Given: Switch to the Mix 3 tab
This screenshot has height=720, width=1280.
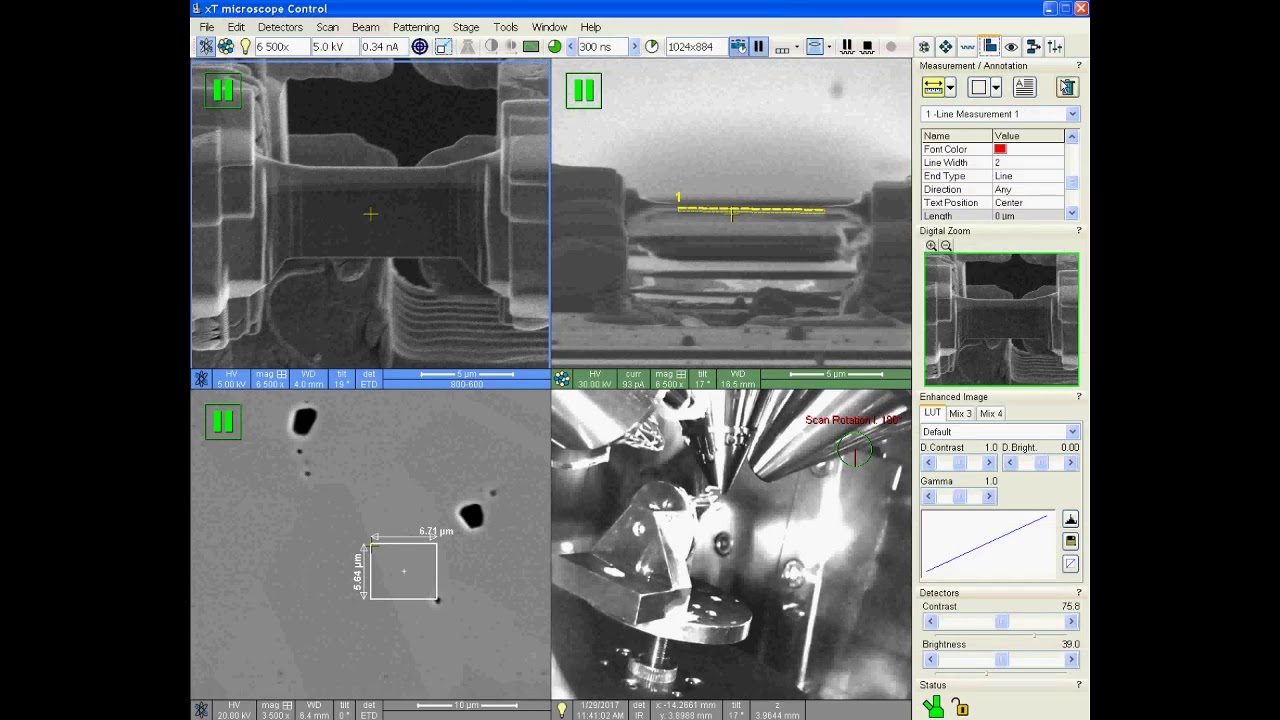Looking at the screenshot, I should (x=960, y=413).
